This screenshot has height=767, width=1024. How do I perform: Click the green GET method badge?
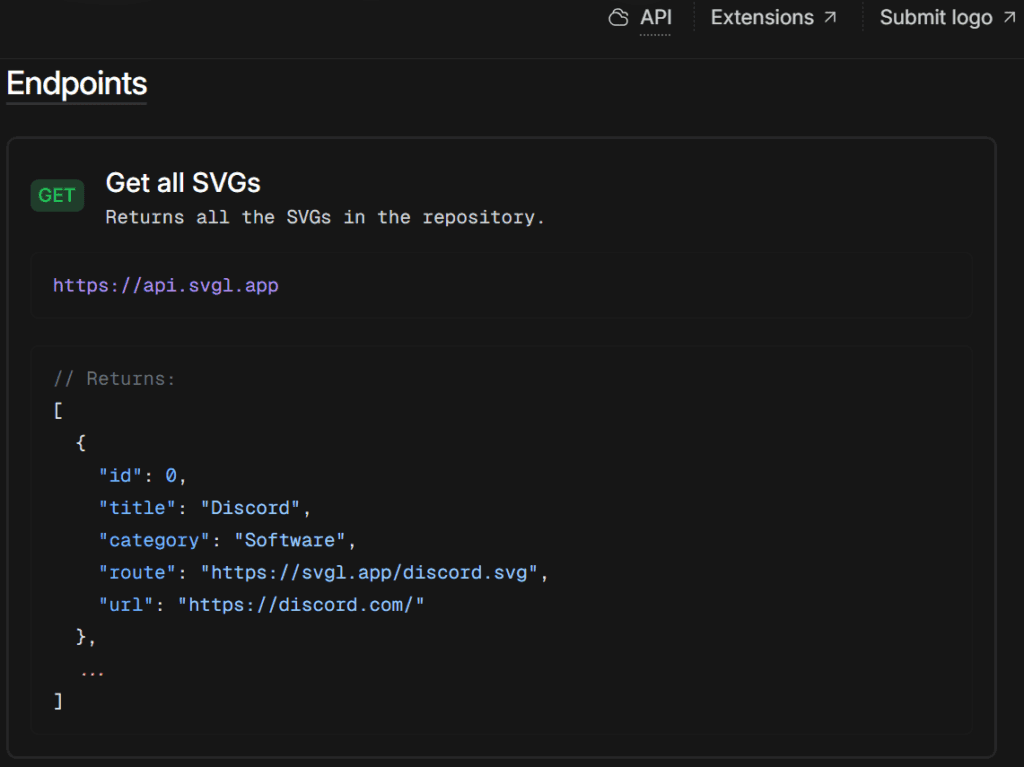coord(56,195)
